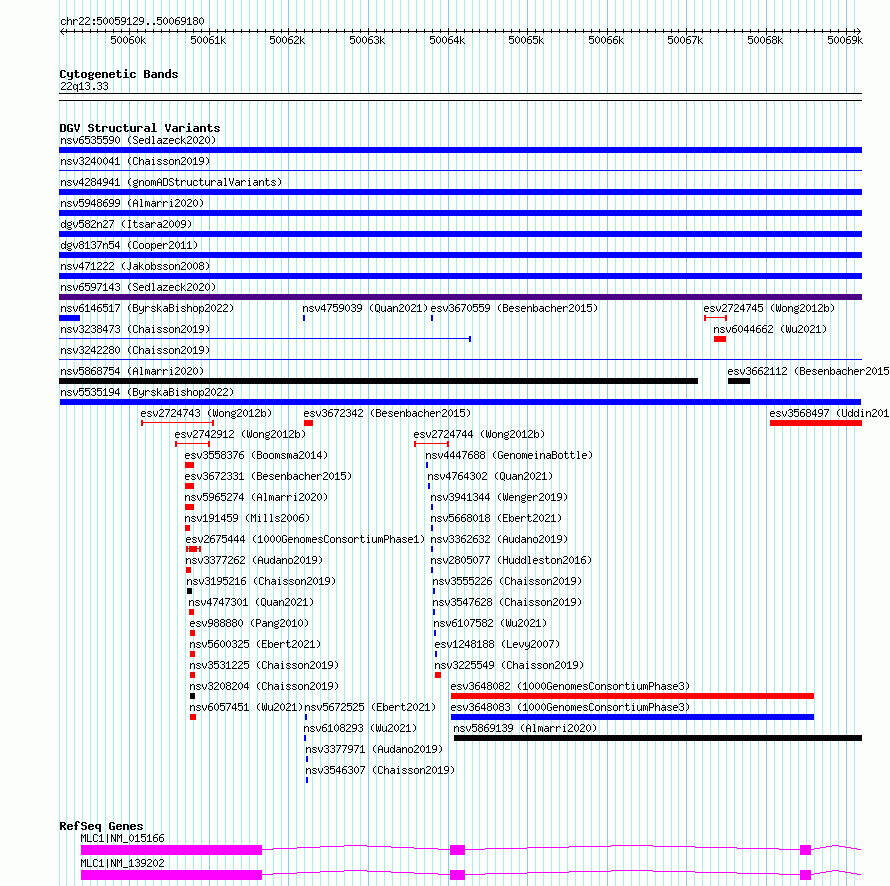Open the nsv5948699 (Almarri2020) variant

pos(132,203)
